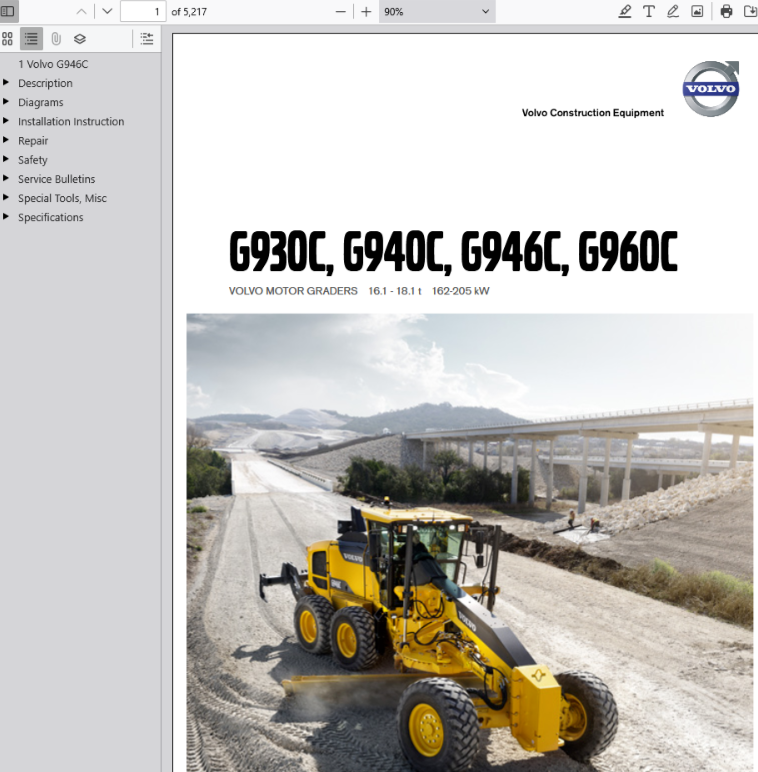
Task: Click the motor grader photo
Action: [x=470, y=543]
